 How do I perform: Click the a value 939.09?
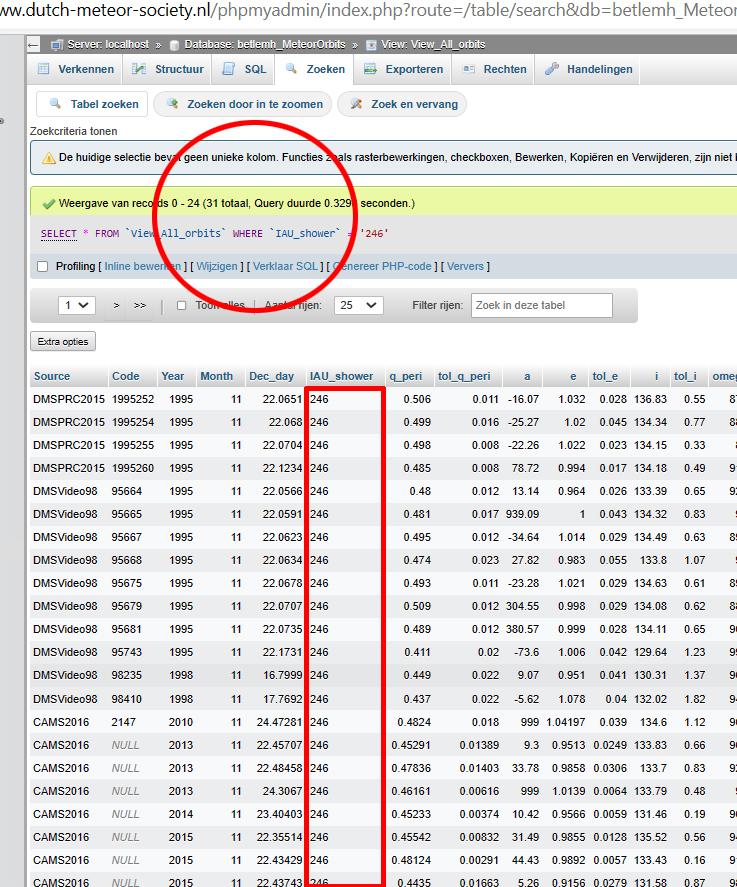pos(522,514)
